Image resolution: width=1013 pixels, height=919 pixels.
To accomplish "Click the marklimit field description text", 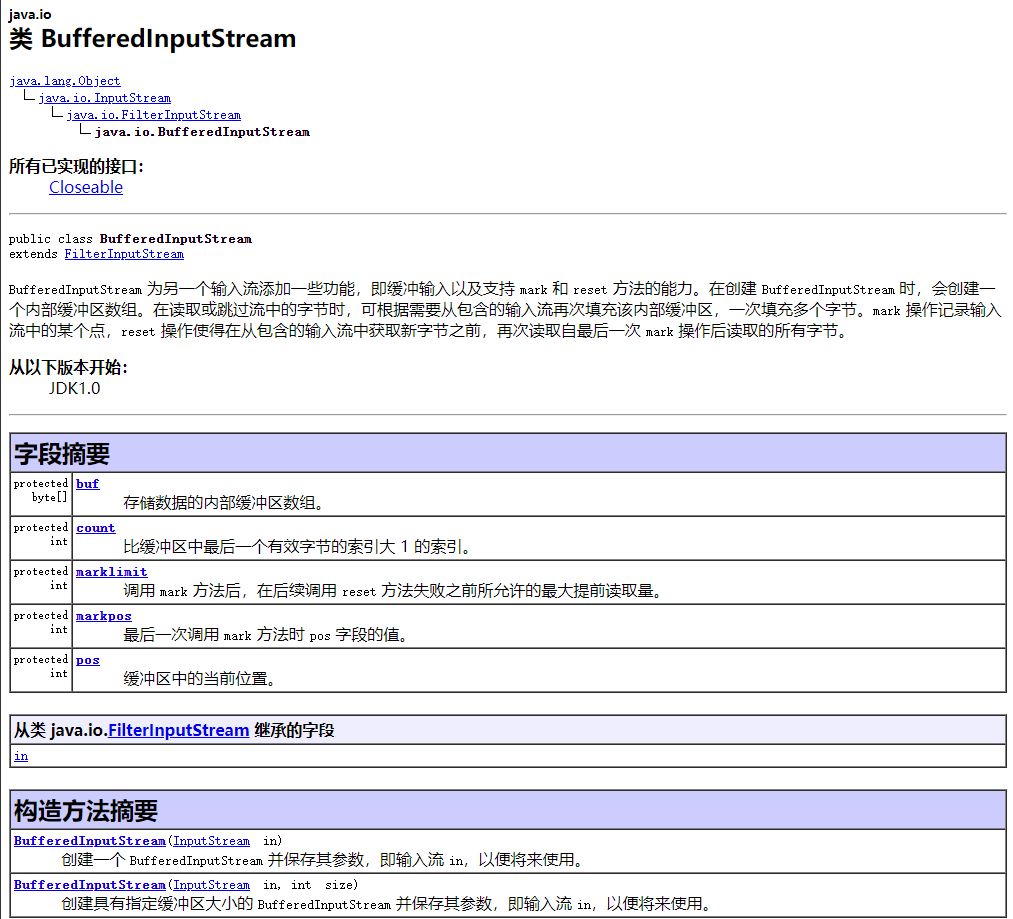I will [x=393, y=591].
